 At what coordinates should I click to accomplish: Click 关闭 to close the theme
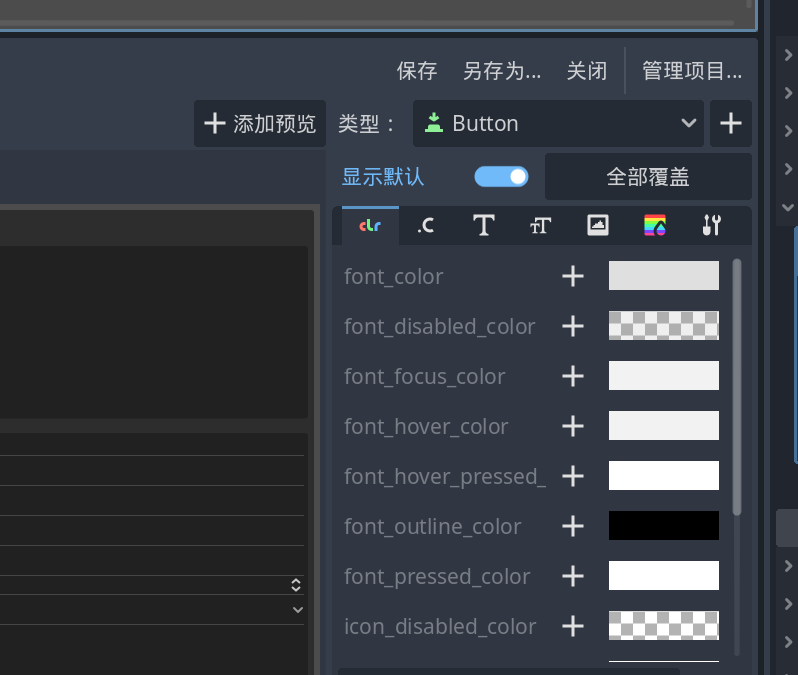tap(587, 71)
